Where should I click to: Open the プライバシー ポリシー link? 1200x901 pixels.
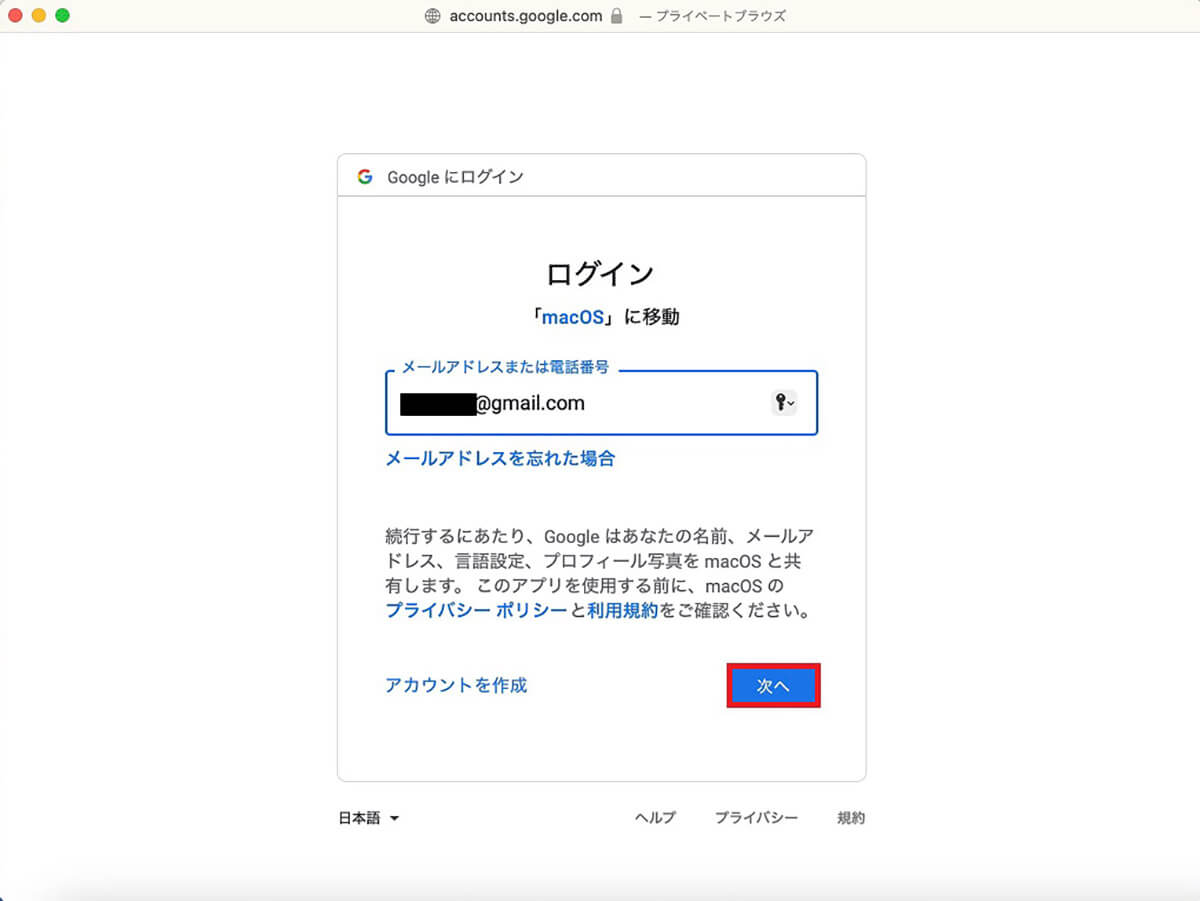click(x=476, y=610)
